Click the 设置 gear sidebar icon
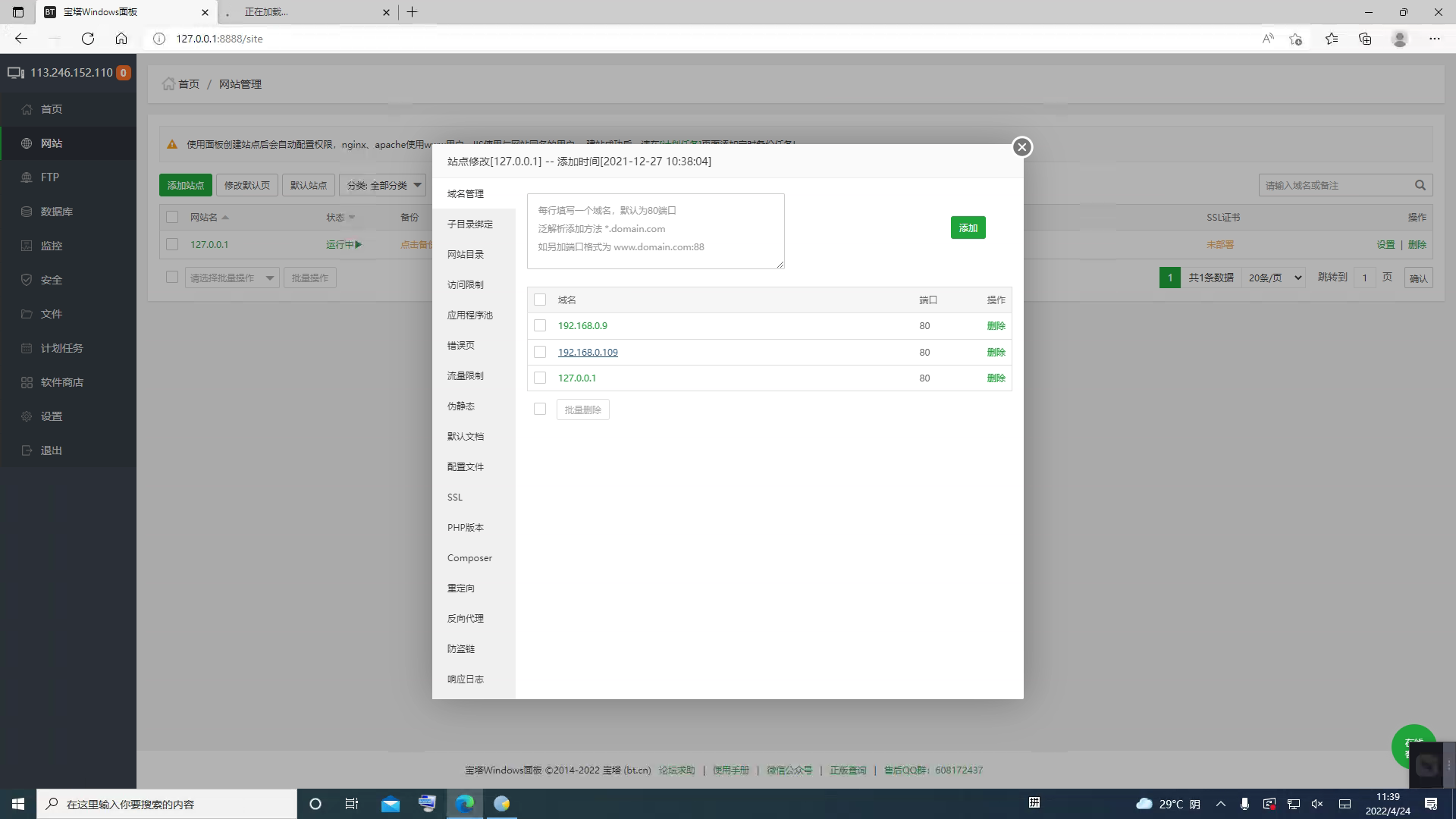Image resolution: width=1456 pixels, height=819 pixels. tap(27, 416)
